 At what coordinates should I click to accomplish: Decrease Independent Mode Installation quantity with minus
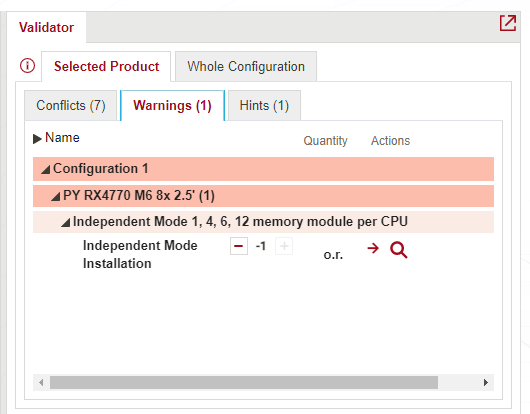pyautogui.click(x=239, y=246)
